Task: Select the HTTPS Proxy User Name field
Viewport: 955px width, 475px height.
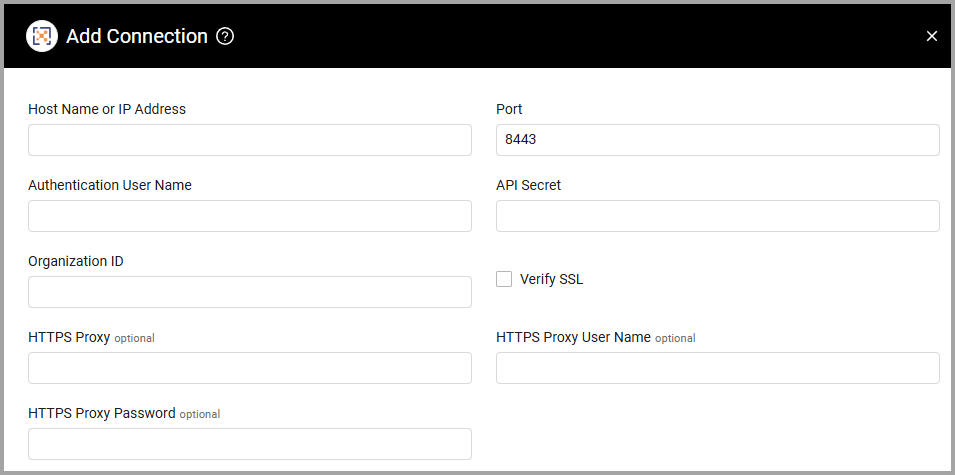Action: [x=717, y=368]
